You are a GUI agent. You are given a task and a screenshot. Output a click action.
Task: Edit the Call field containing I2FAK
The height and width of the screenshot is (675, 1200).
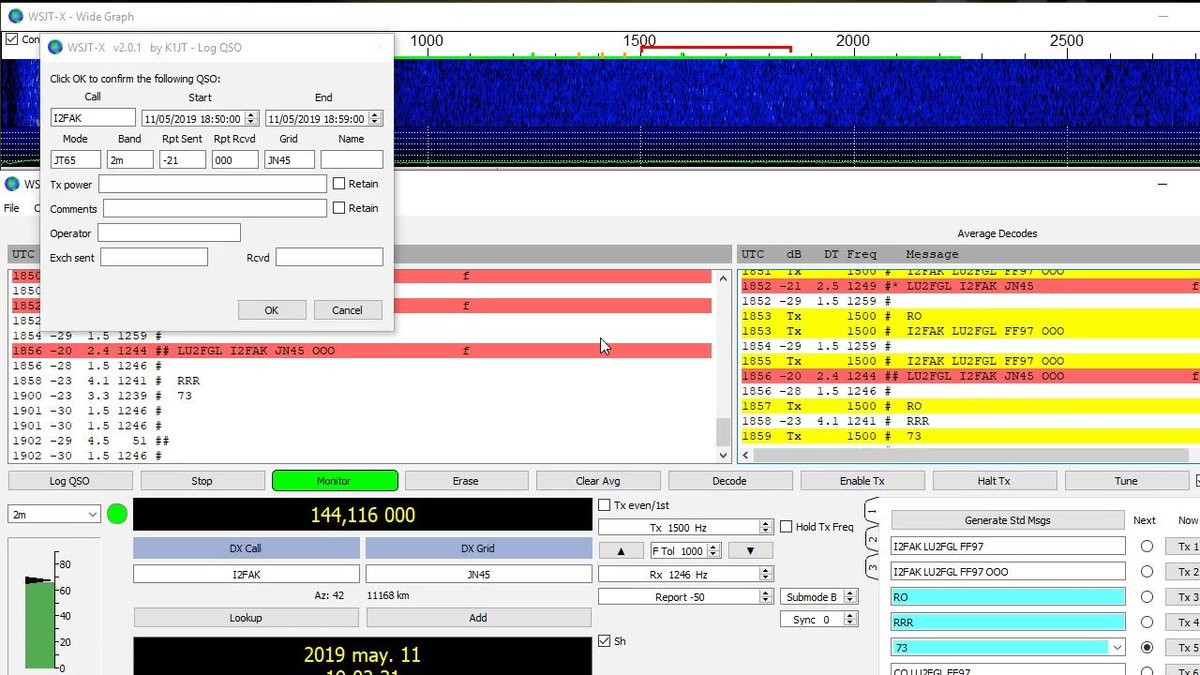tap(93, 118)
